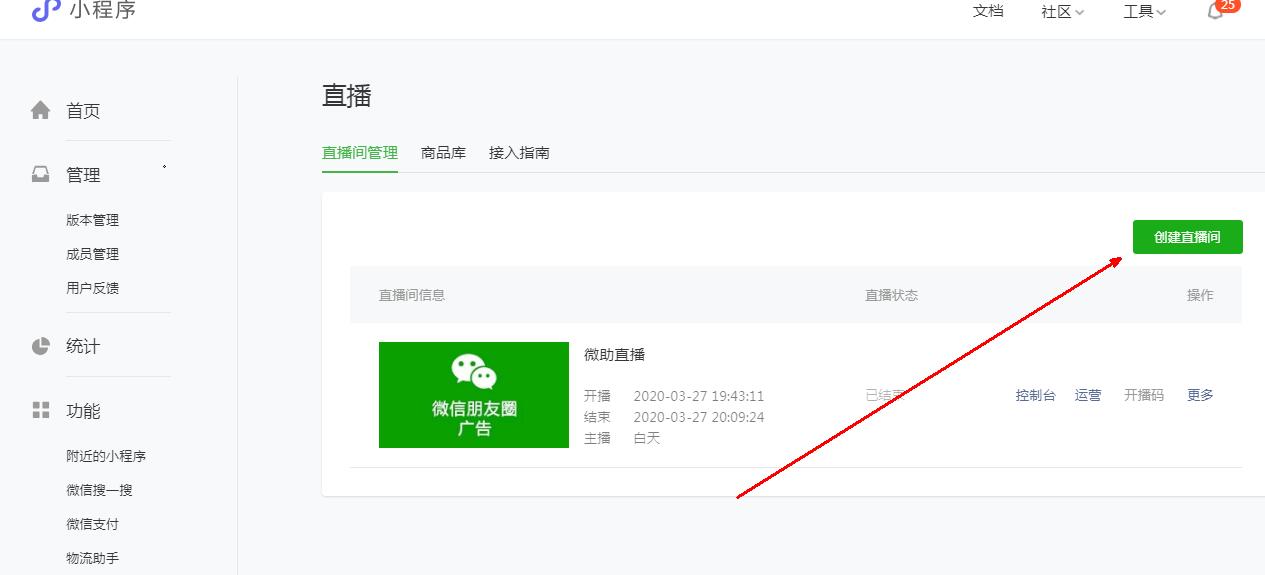The image size is (1265, 575).
Task: Click the 统计 pie chart icon
Action: (41, 346)
